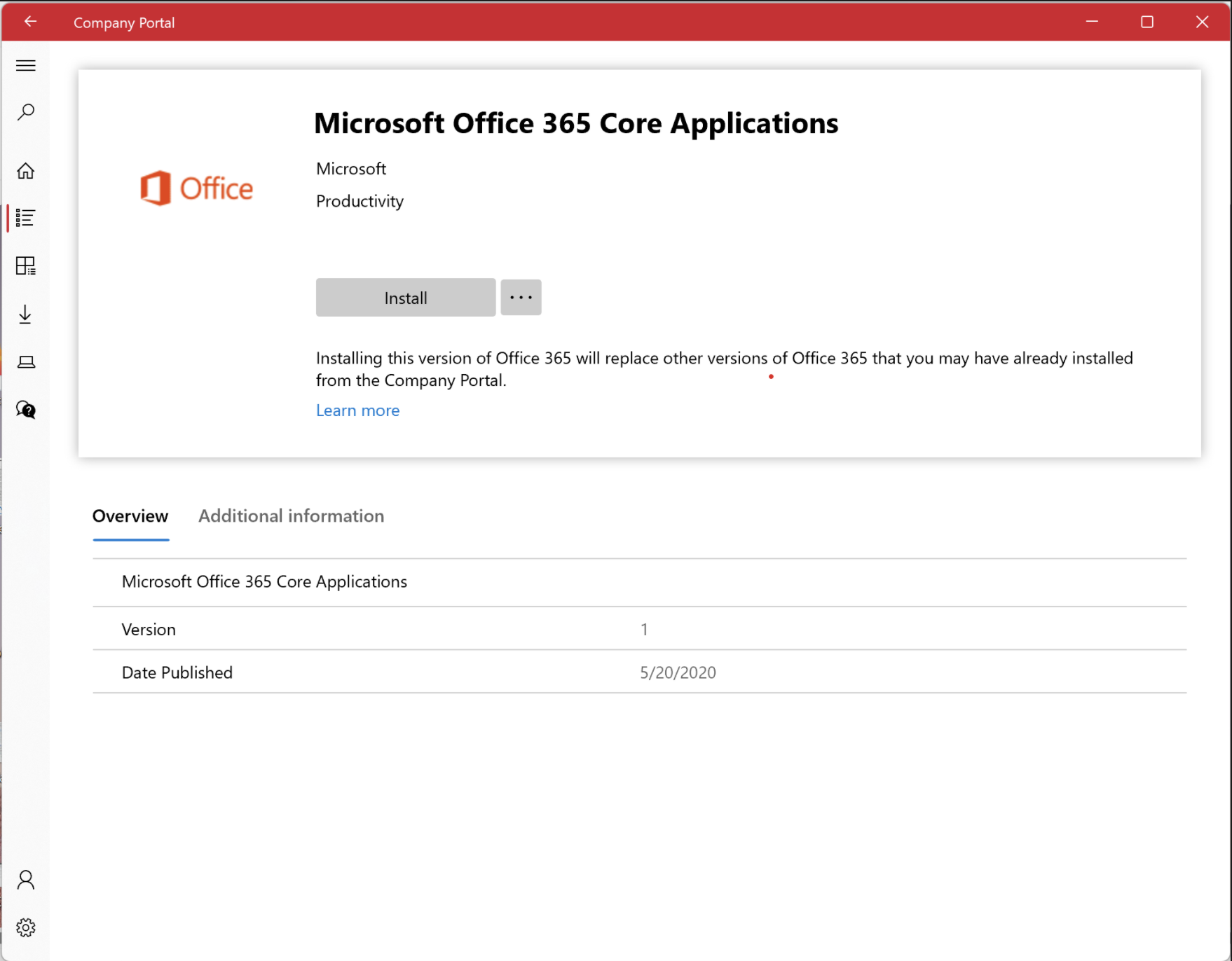Click the Date Published row
Screen dimensions: 1232x961
(x=639, y=672)
